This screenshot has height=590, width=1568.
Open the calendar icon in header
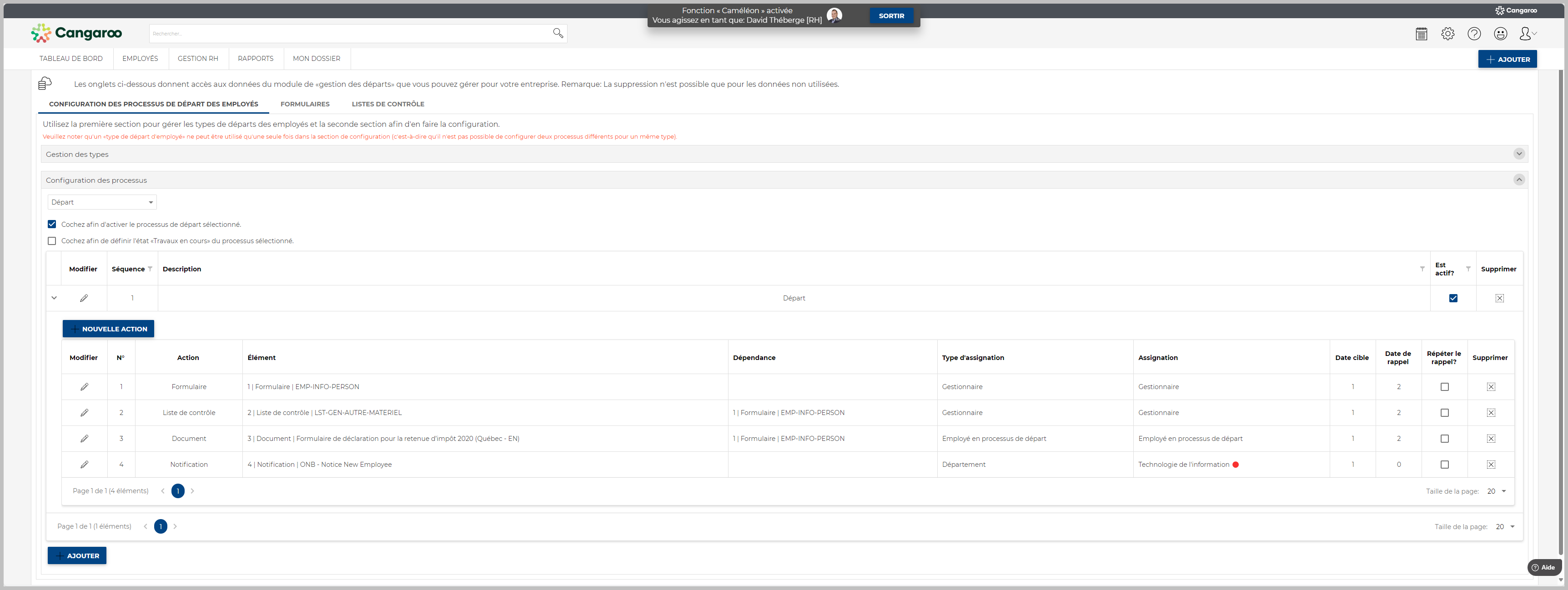click(x=1421, y=34)
